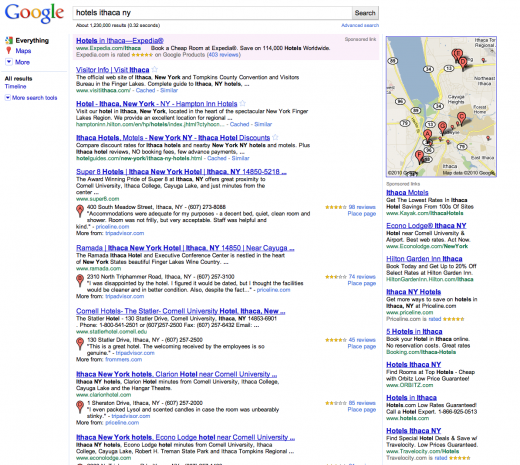Star the Hampton Inn Hotels result

tap(243, 103)
